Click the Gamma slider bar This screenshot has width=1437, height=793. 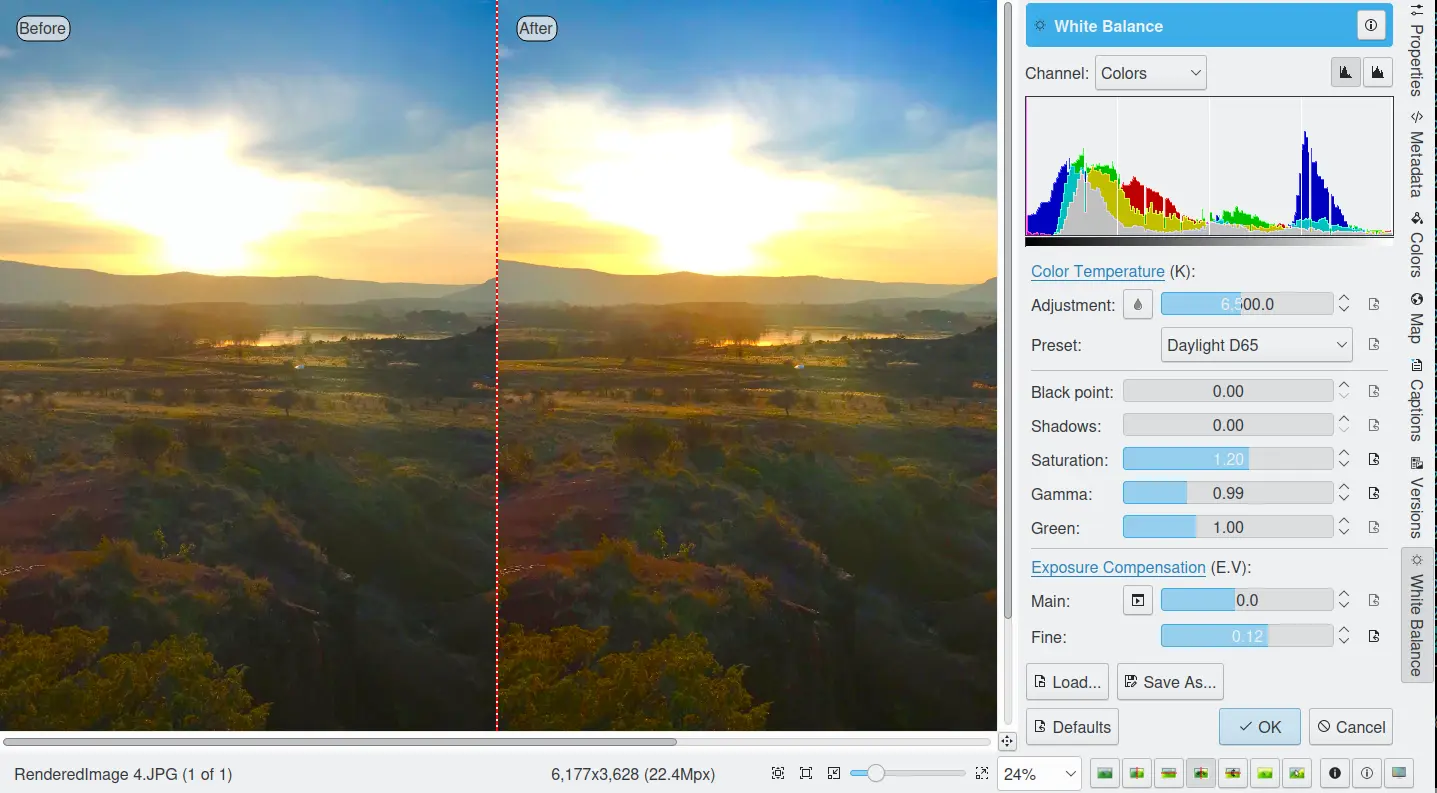click(1227, 493)
